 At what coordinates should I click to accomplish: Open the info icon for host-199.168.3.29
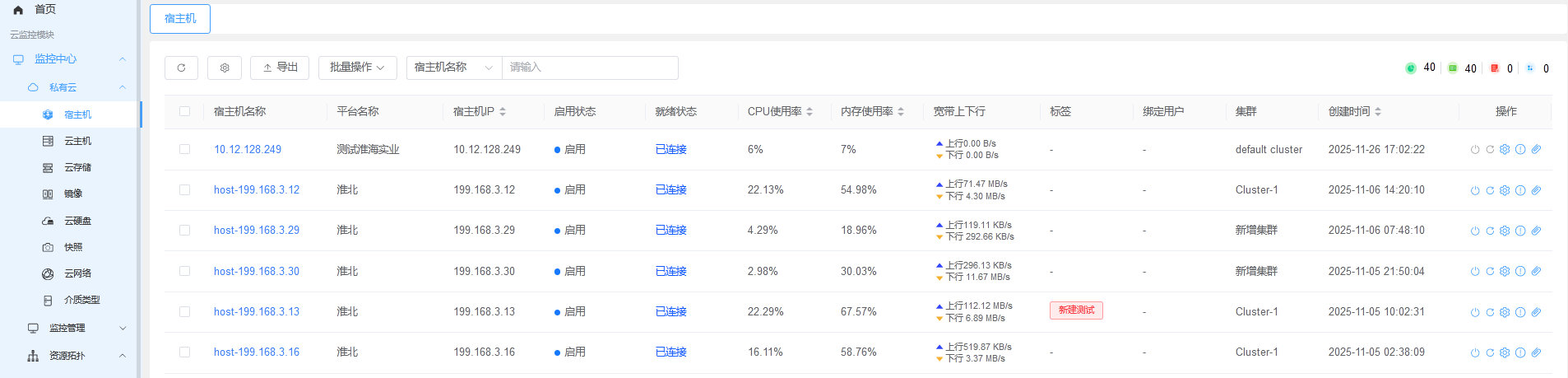tap(1520, 231)
